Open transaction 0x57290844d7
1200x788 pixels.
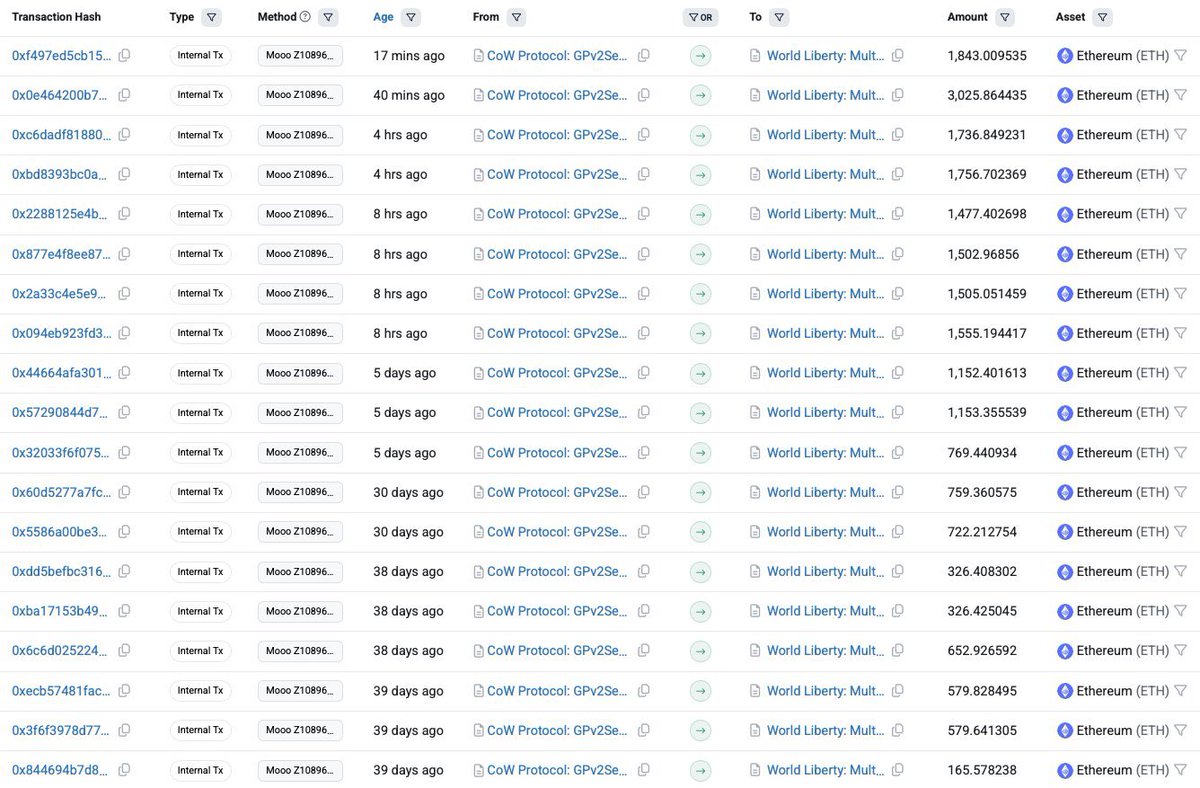60,412
